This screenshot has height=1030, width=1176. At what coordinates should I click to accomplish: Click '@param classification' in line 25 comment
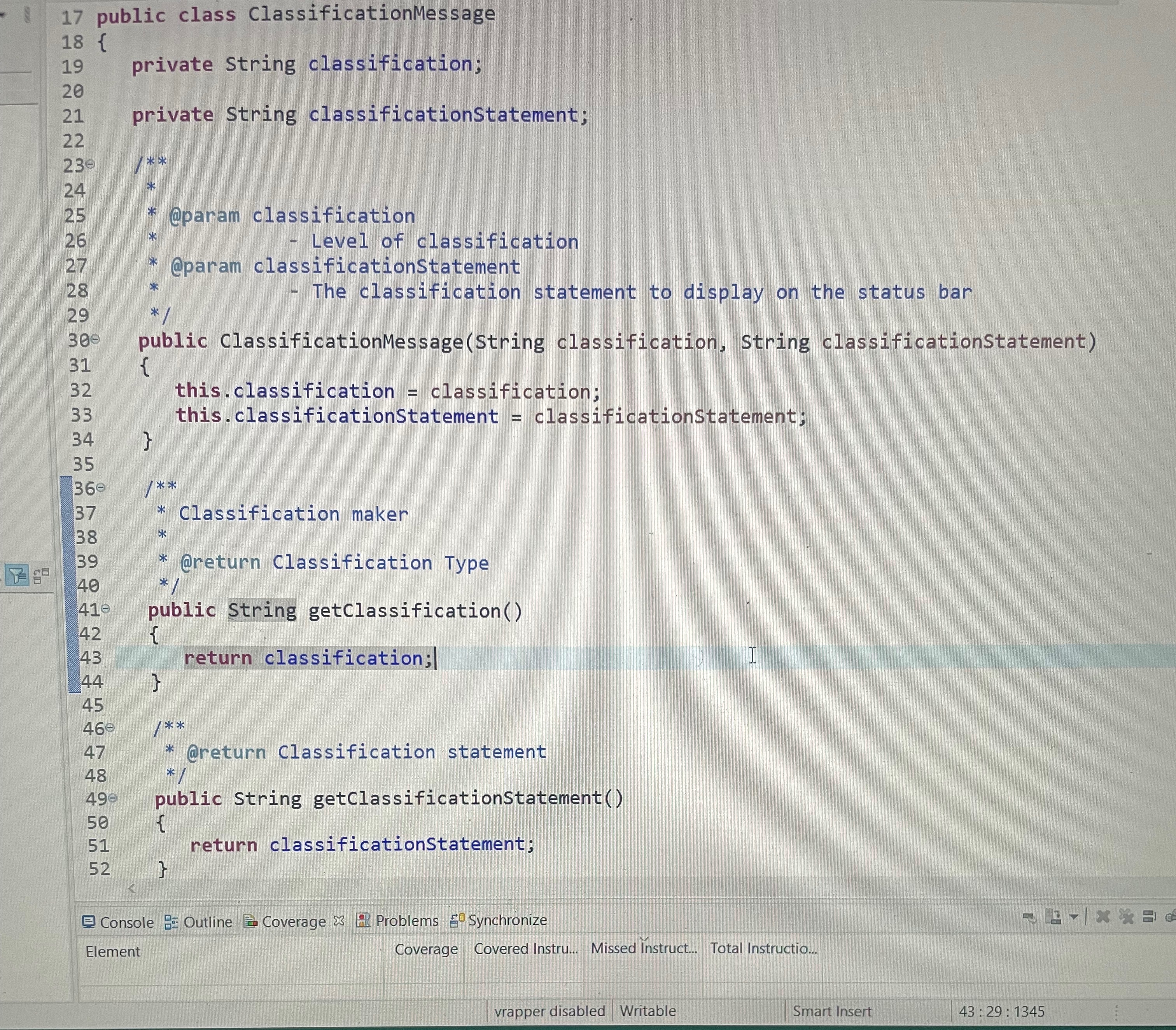click(292, 215)
